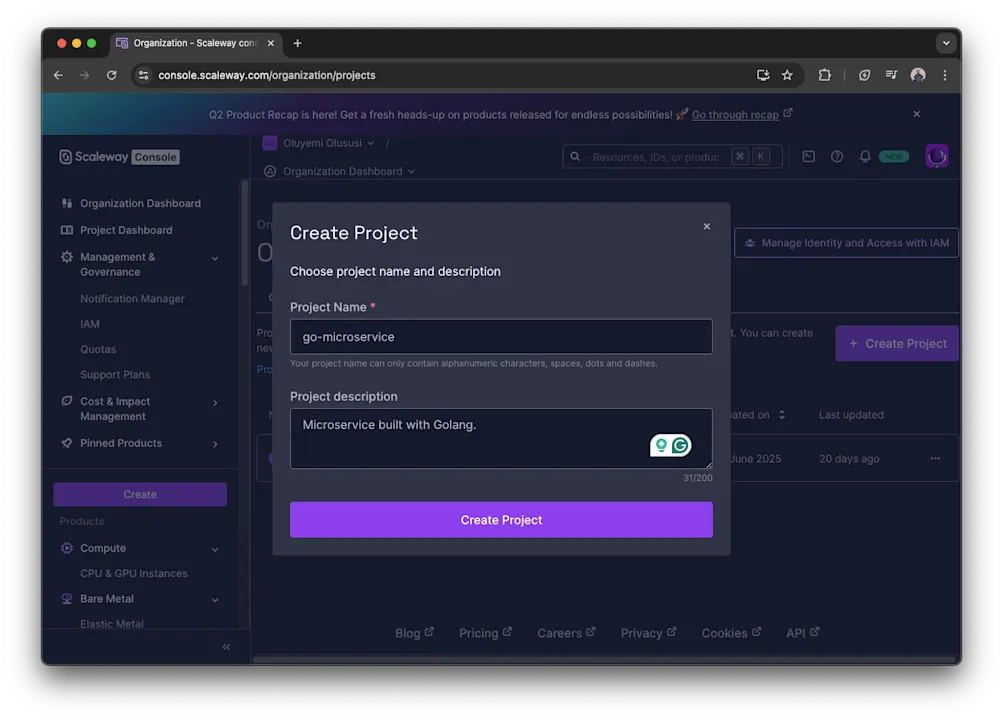Open the Grammarly icon in the description field
1003x720 pixels.
click(679, 443)
